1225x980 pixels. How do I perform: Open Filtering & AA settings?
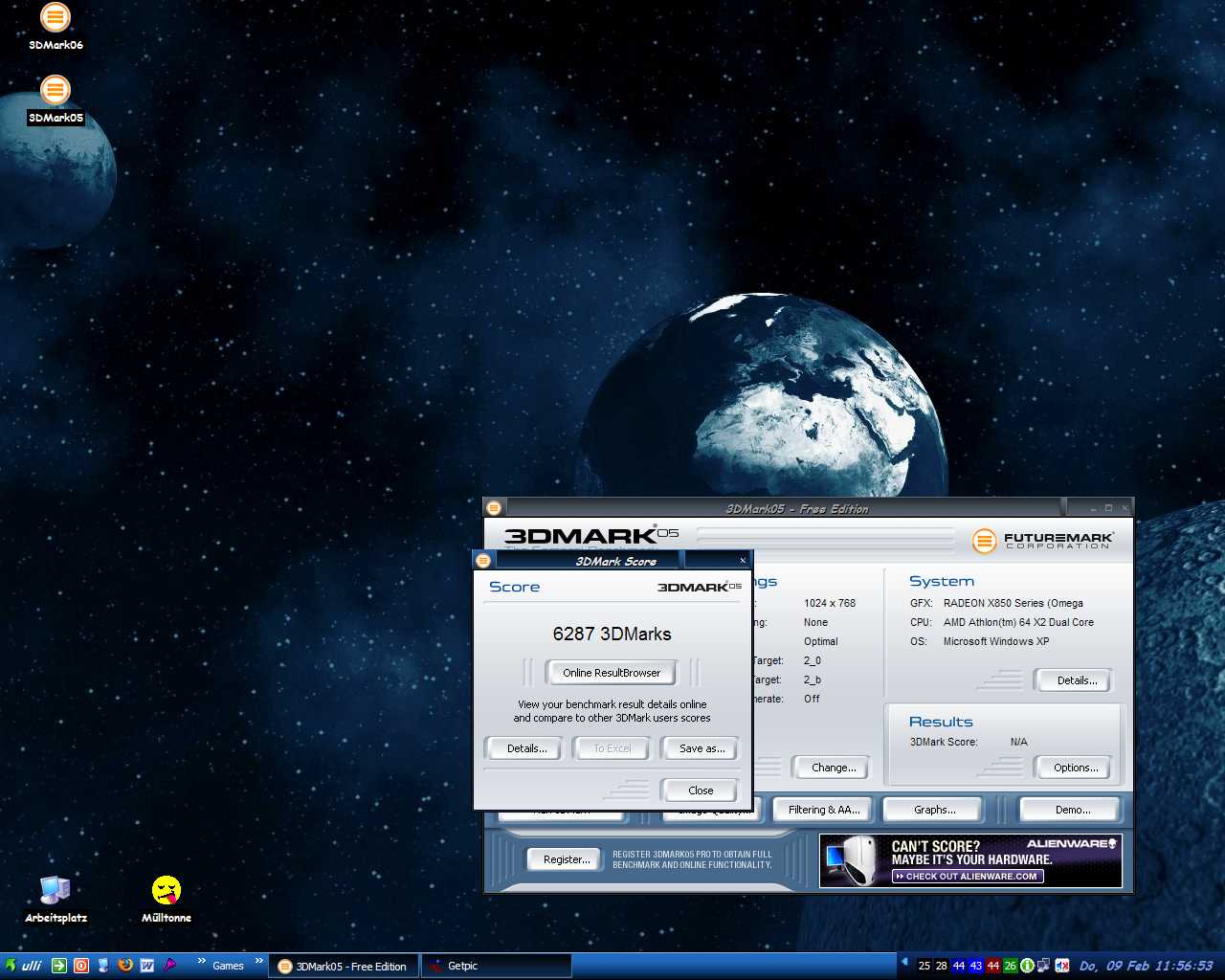point(824,810)
